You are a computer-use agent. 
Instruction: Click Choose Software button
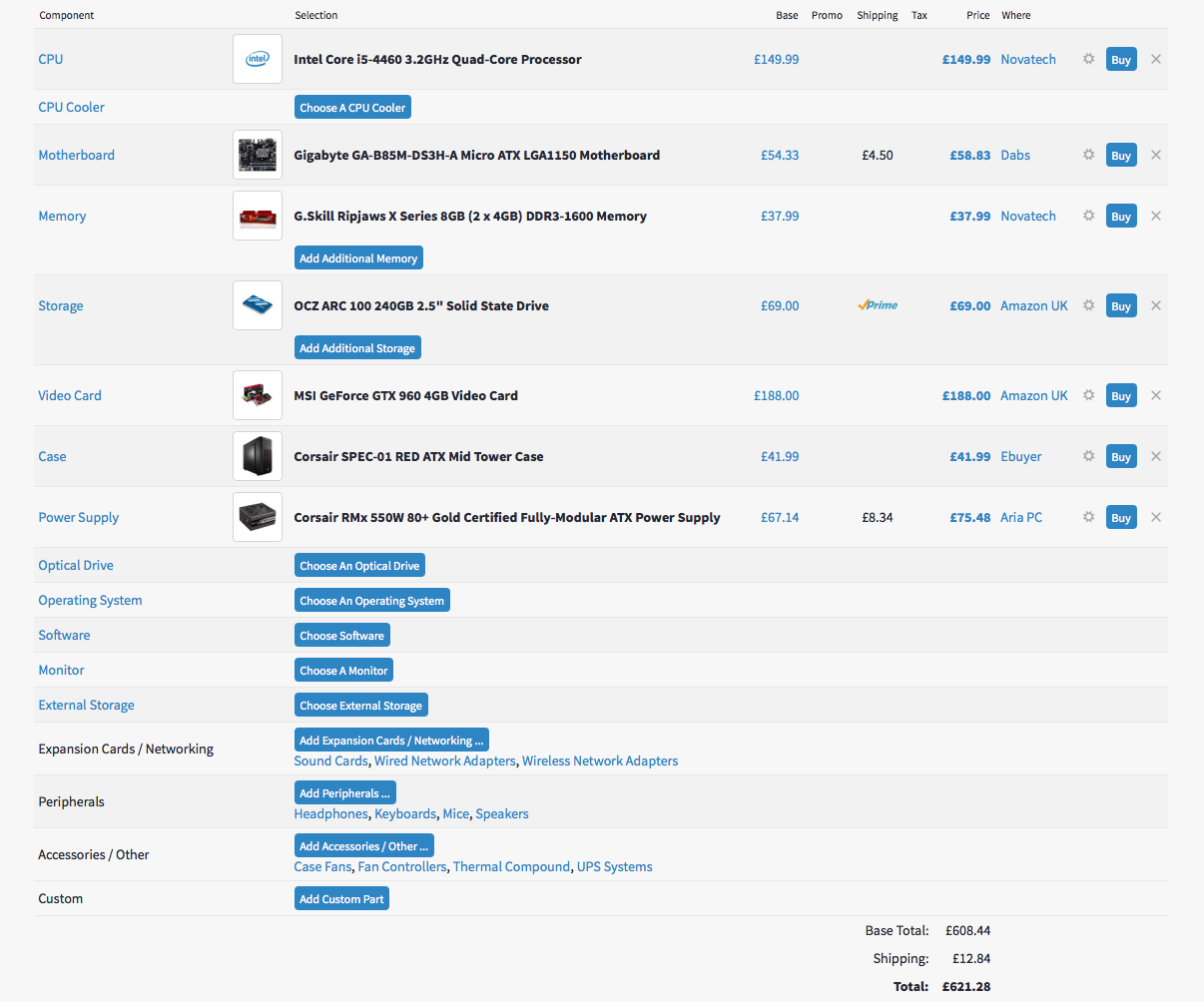[x=341, y=636]
